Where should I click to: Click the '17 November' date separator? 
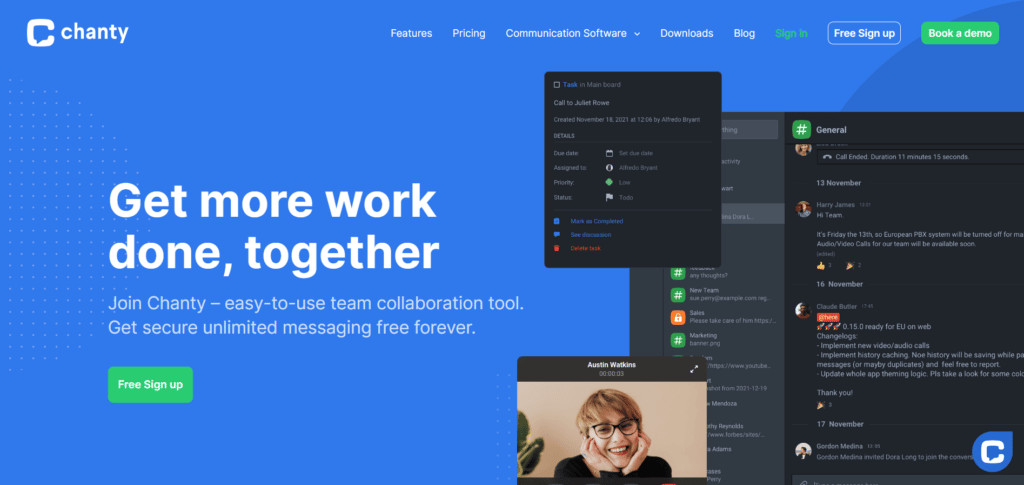click(839, 424)
